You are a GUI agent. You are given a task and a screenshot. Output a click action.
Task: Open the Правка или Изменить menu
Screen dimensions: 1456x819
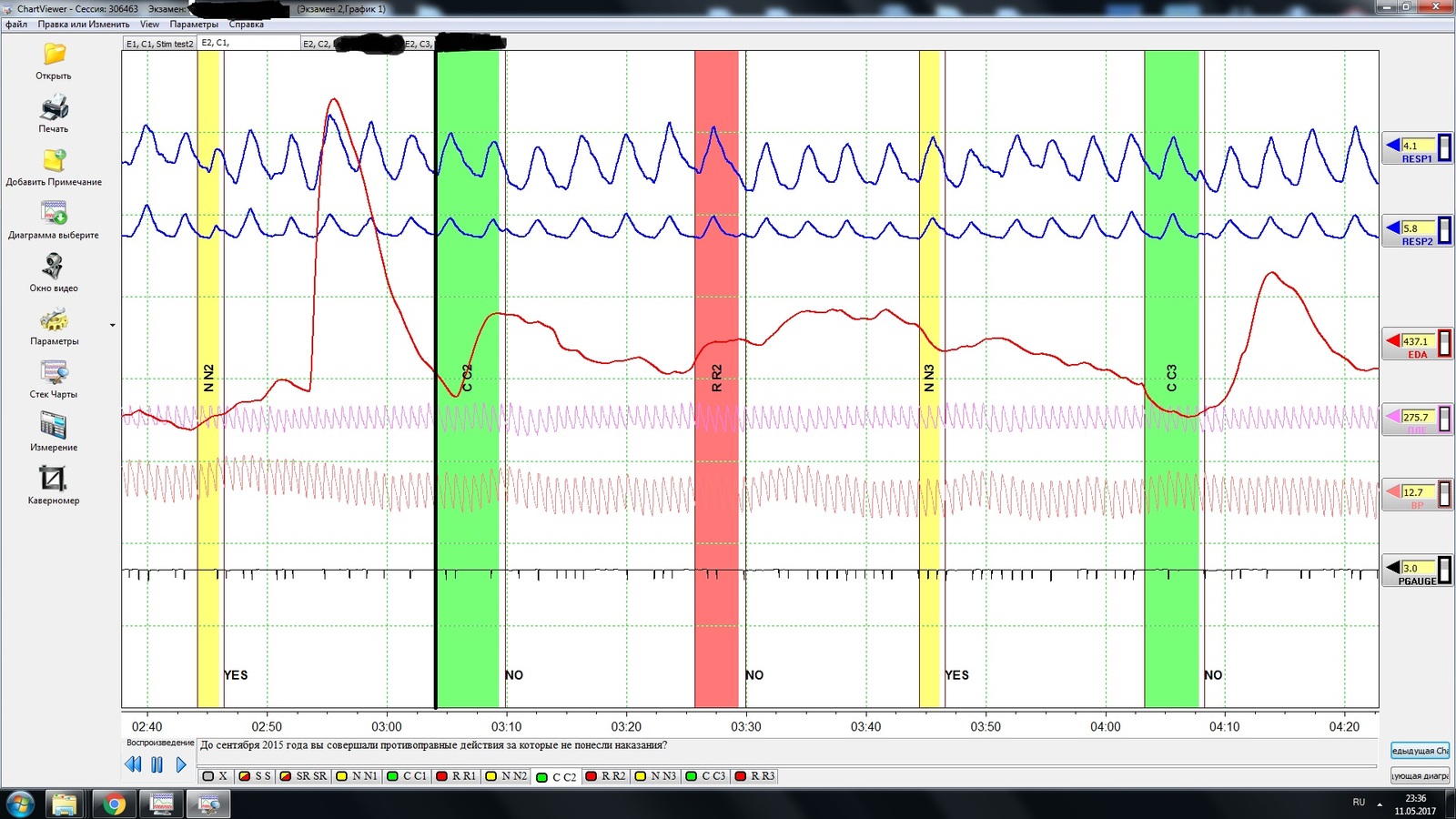coord(84,25)
